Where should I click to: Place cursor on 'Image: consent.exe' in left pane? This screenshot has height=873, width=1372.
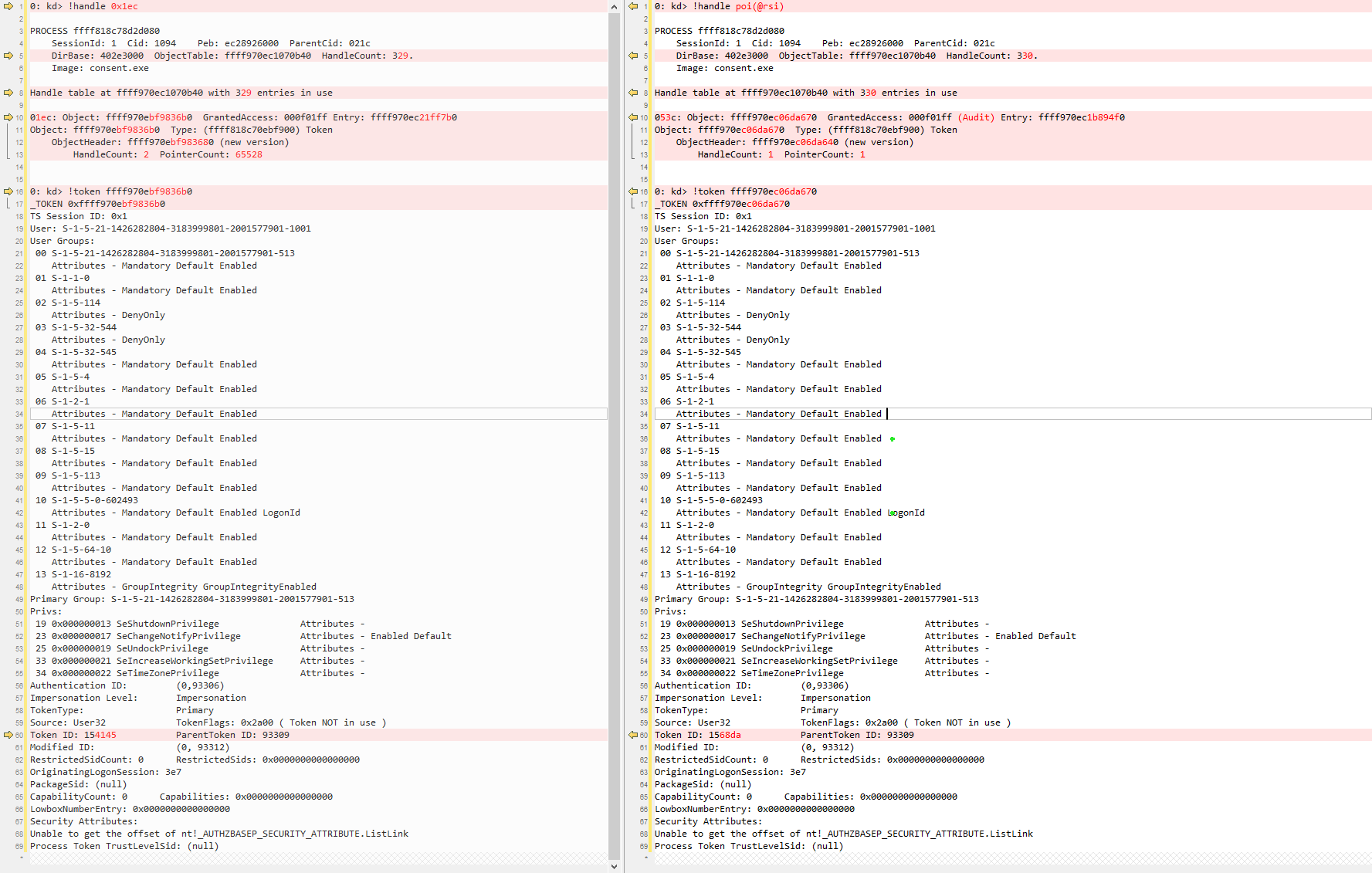click(100, 68)
